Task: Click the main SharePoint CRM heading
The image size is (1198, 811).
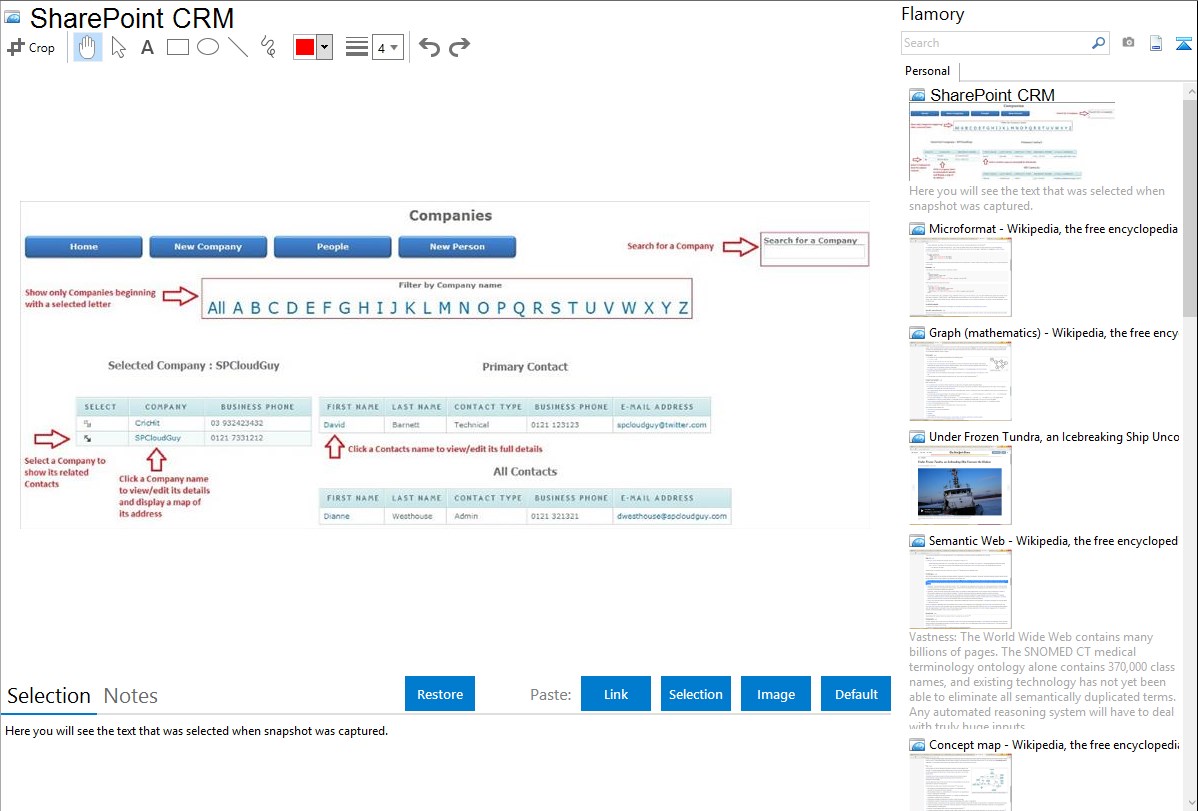Action: (x=131, y=18)
